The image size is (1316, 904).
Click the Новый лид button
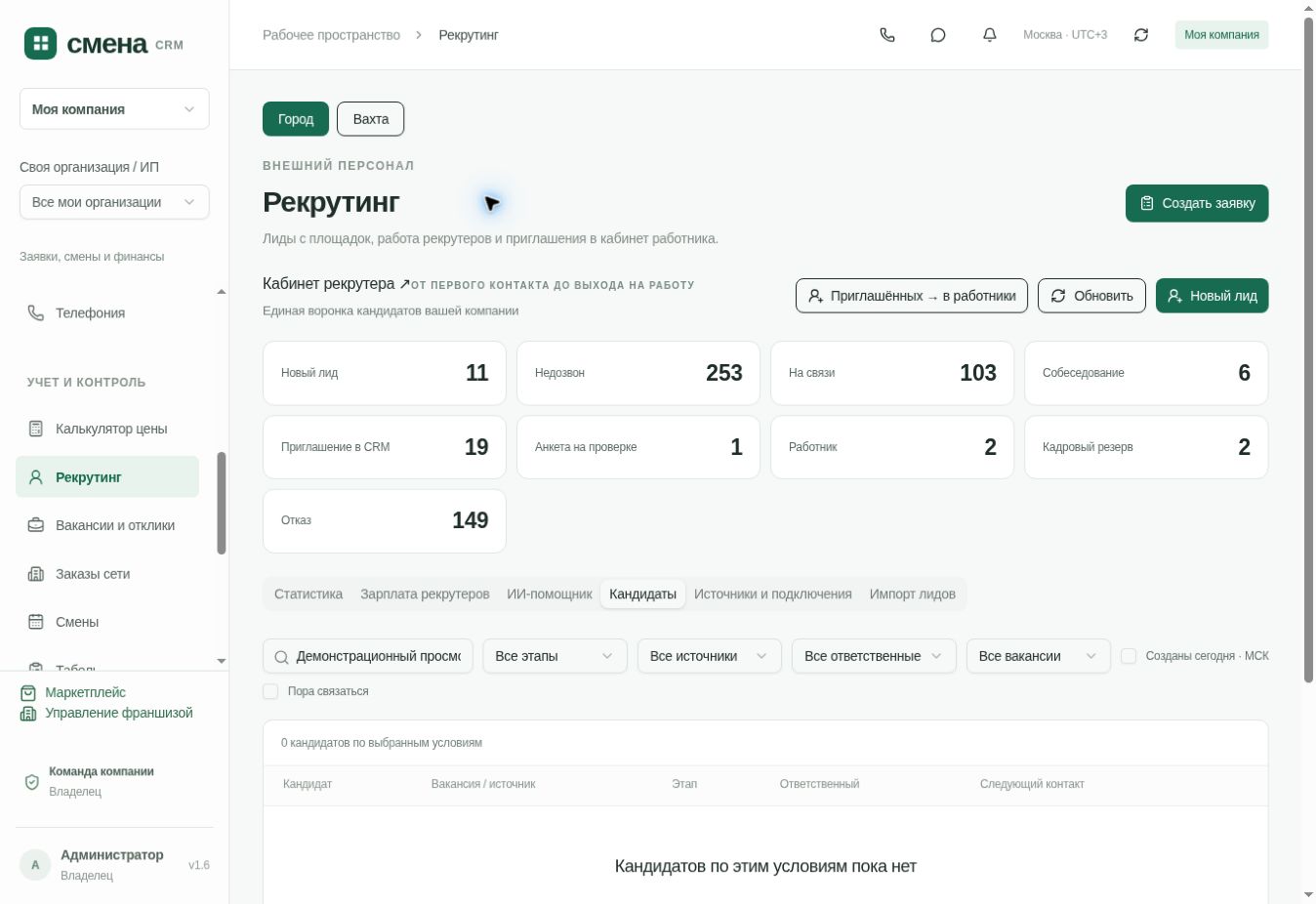[x=1212, y=296]
